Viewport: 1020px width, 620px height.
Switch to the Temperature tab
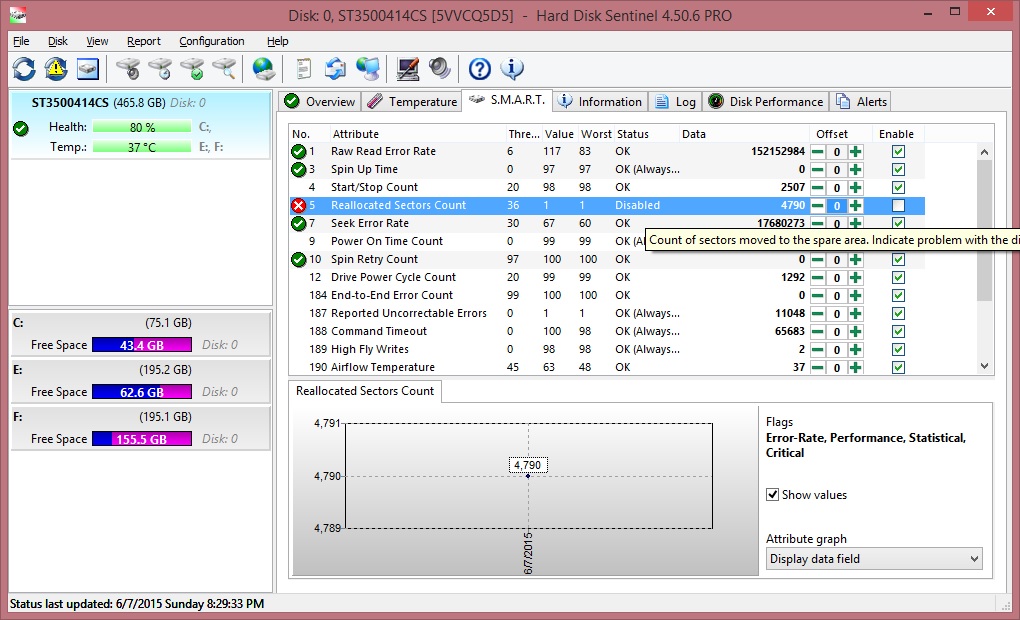(x=412, y=101)
